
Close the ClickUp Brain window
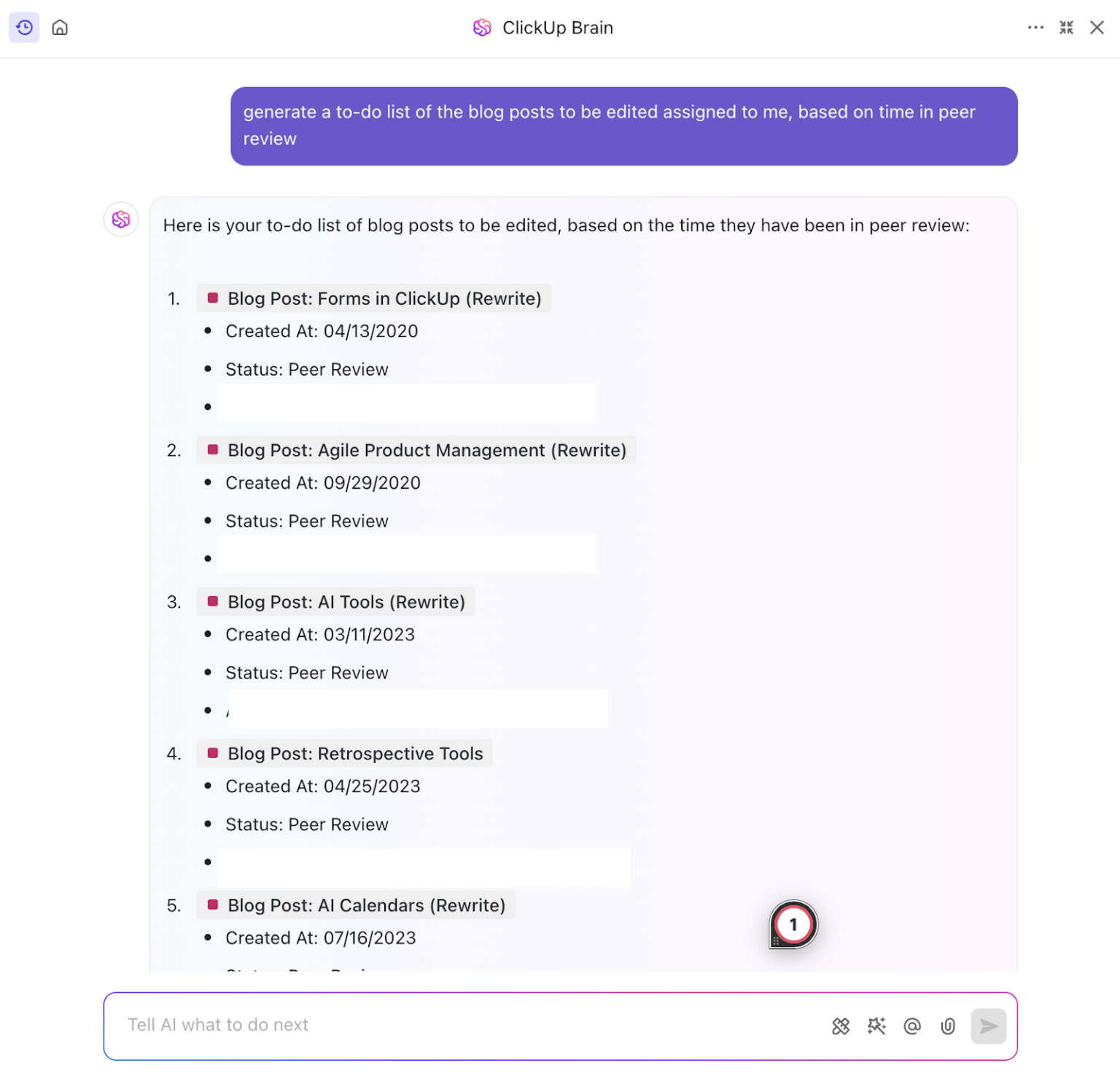point(1097,27)
